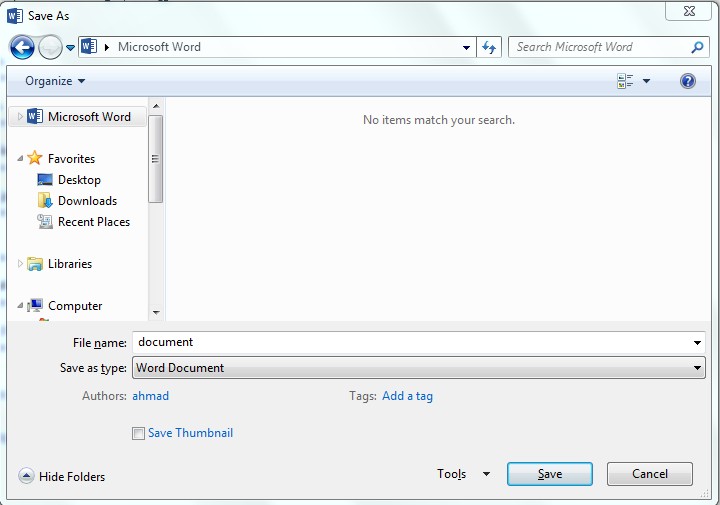Viewport: 720px width, 505px height.
Task: Collapse the Favorites group
Action: [x=20, y=158]
